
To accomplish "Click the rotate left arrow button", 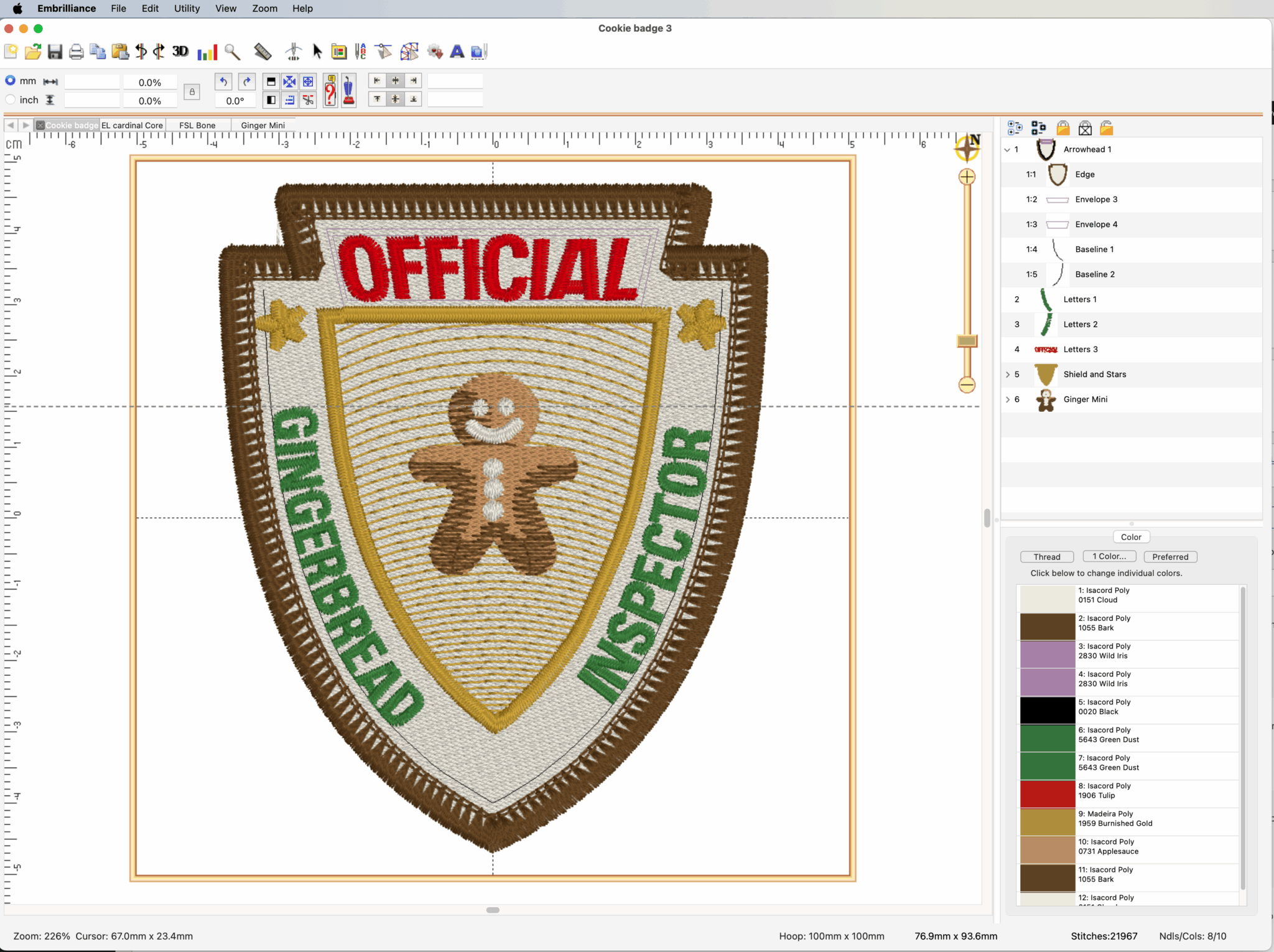I will click(224, 82).
